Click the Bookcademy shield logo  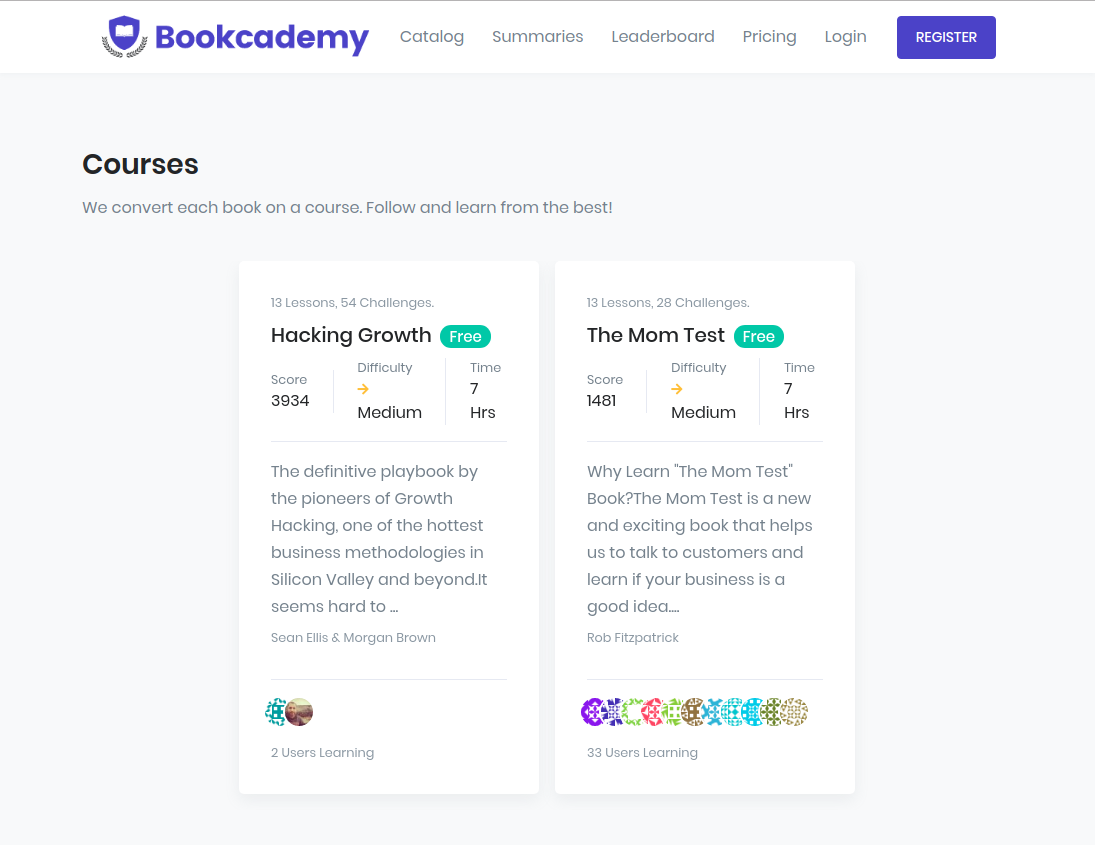[124, 36]
